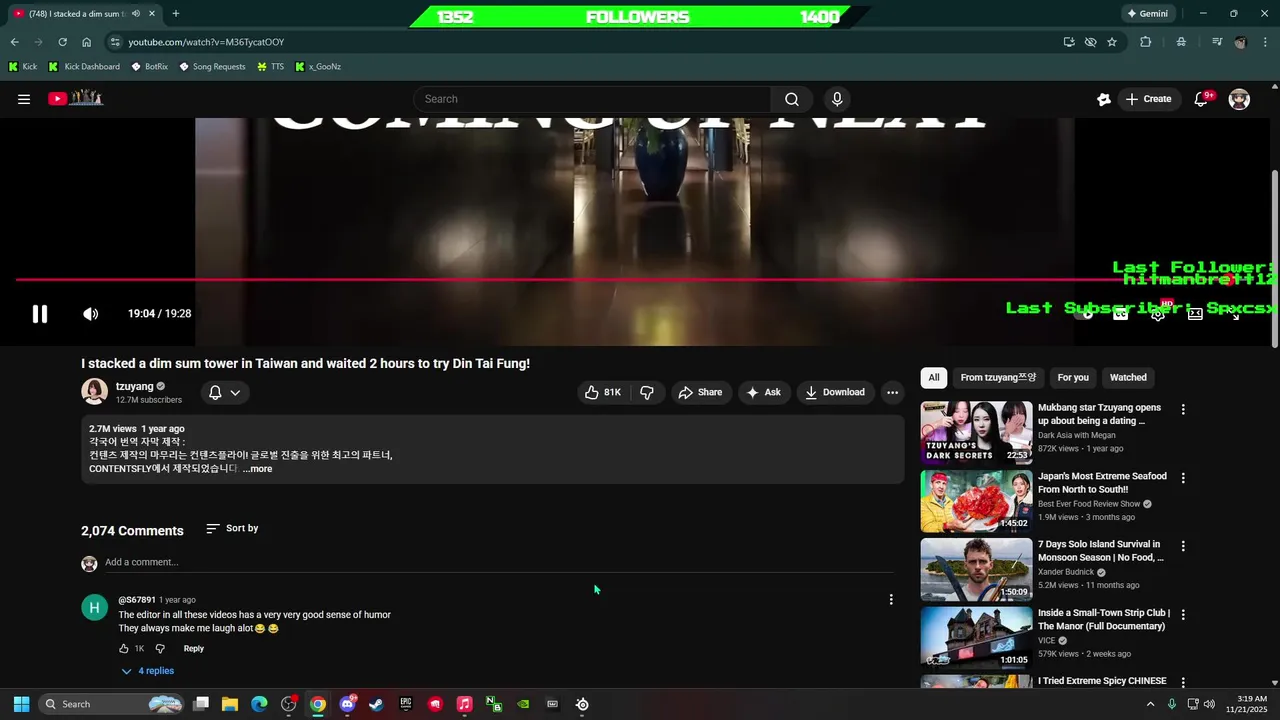Pause the video with the pause button

pos(40,314)
